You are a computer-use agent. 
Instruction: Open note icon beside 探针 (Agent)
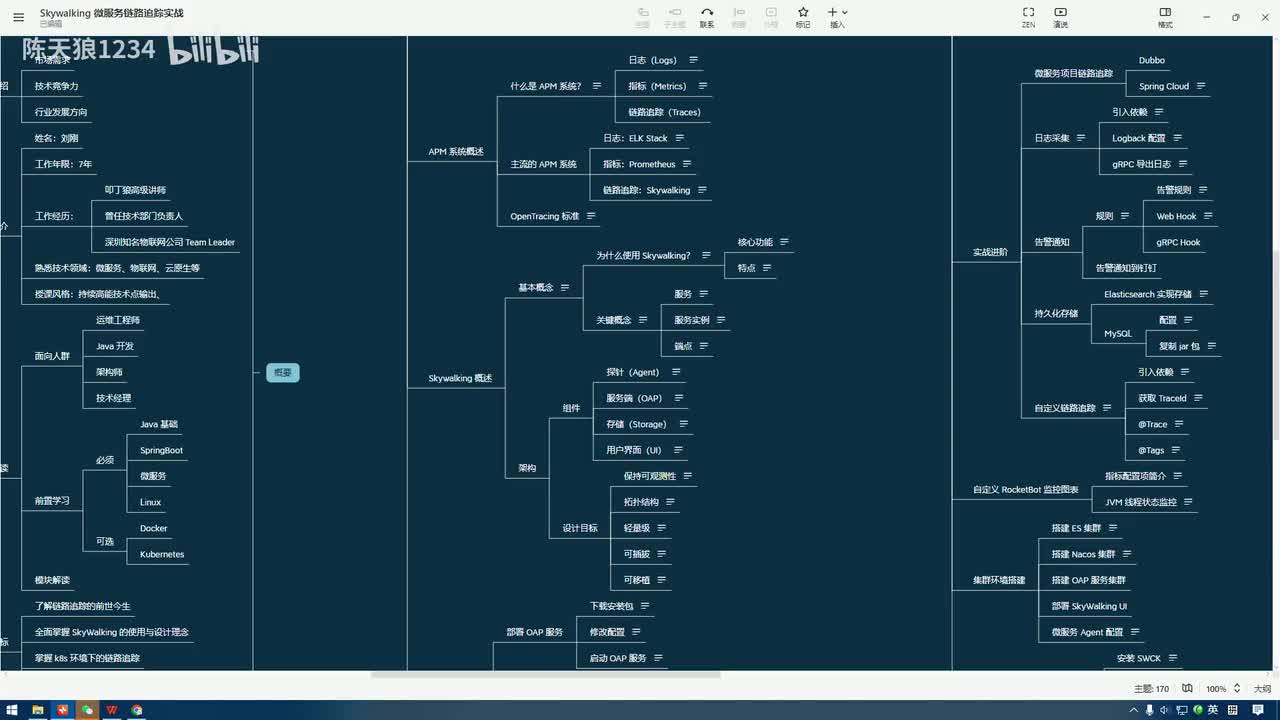click(x=676, y=372)
